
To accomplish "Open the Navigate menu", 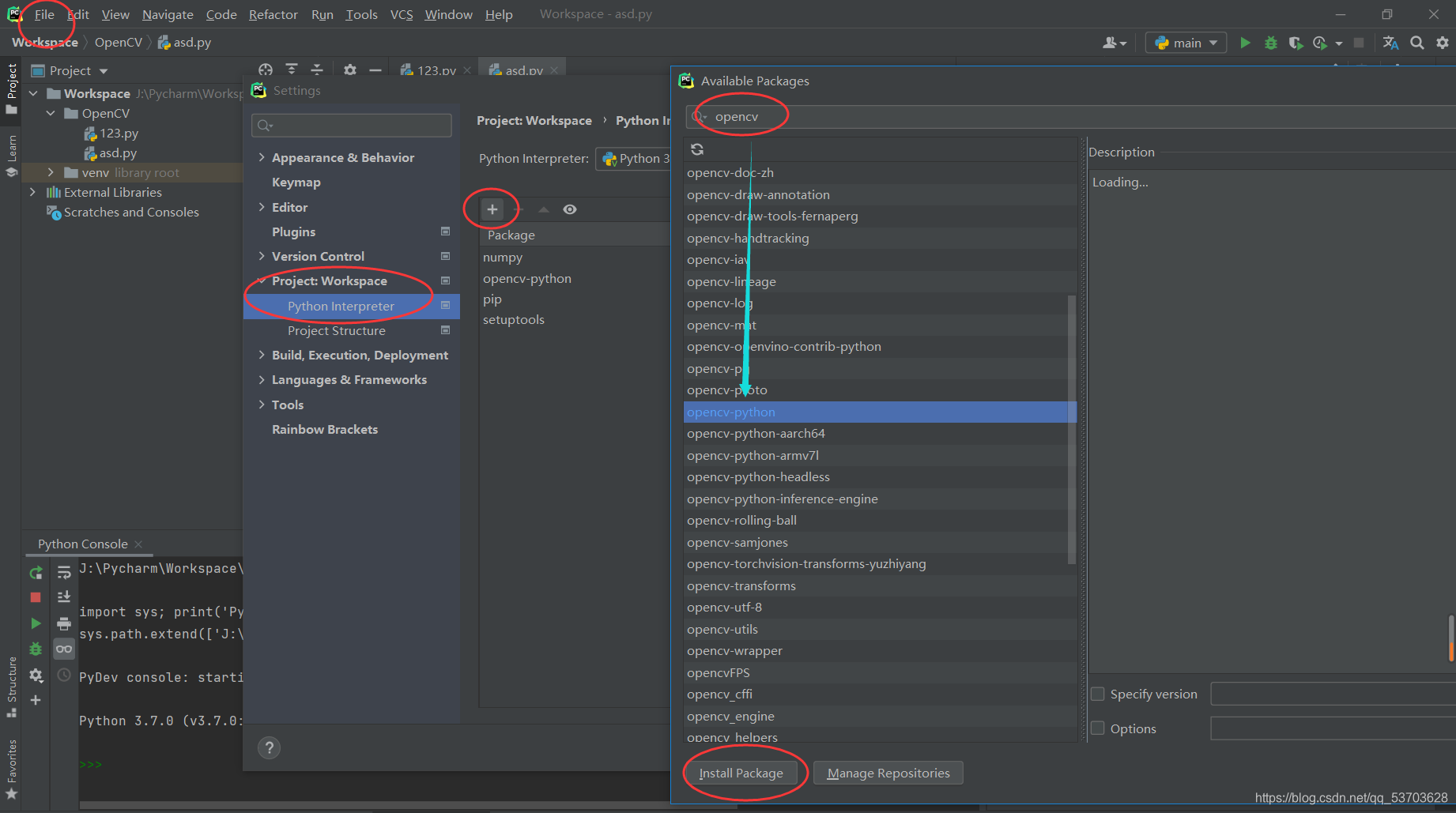I will (x=168, y=14).
